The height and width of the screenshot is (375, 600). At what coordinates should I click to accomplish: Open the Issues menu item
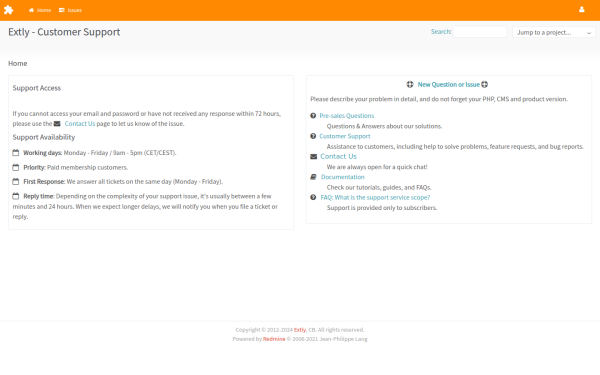(x=70, y=10)
